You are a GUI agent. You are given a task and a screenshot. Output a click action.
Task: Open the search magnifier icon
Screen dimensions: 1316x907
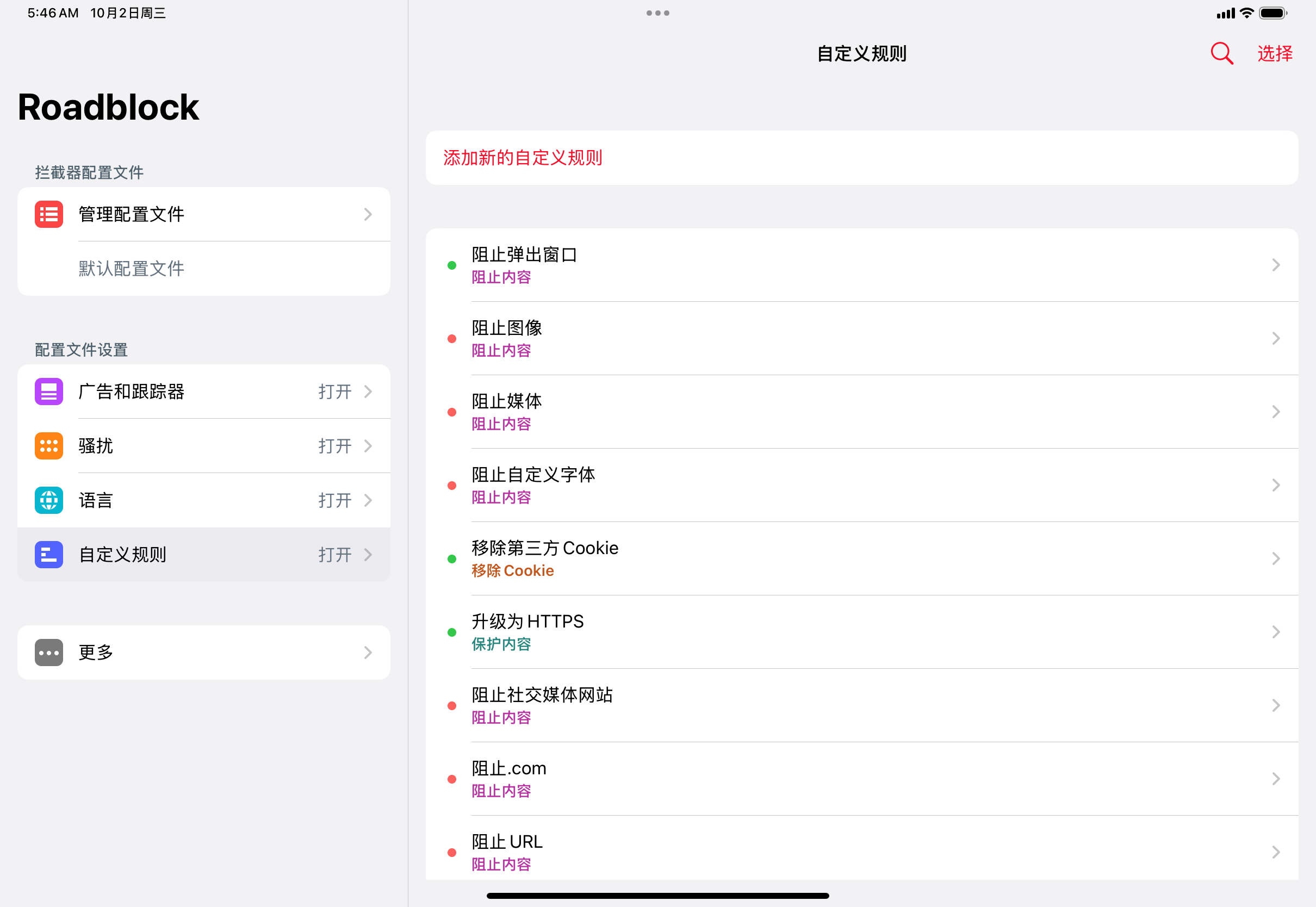click(x=1222, y=53)
